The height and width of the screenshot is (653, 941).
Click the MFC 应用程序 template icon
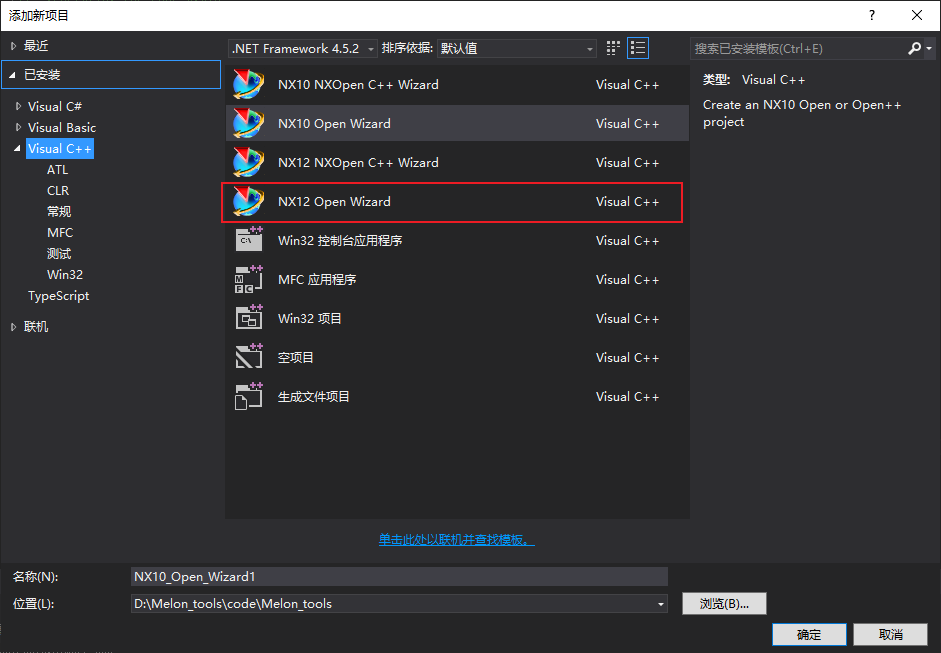coord(248,279)
